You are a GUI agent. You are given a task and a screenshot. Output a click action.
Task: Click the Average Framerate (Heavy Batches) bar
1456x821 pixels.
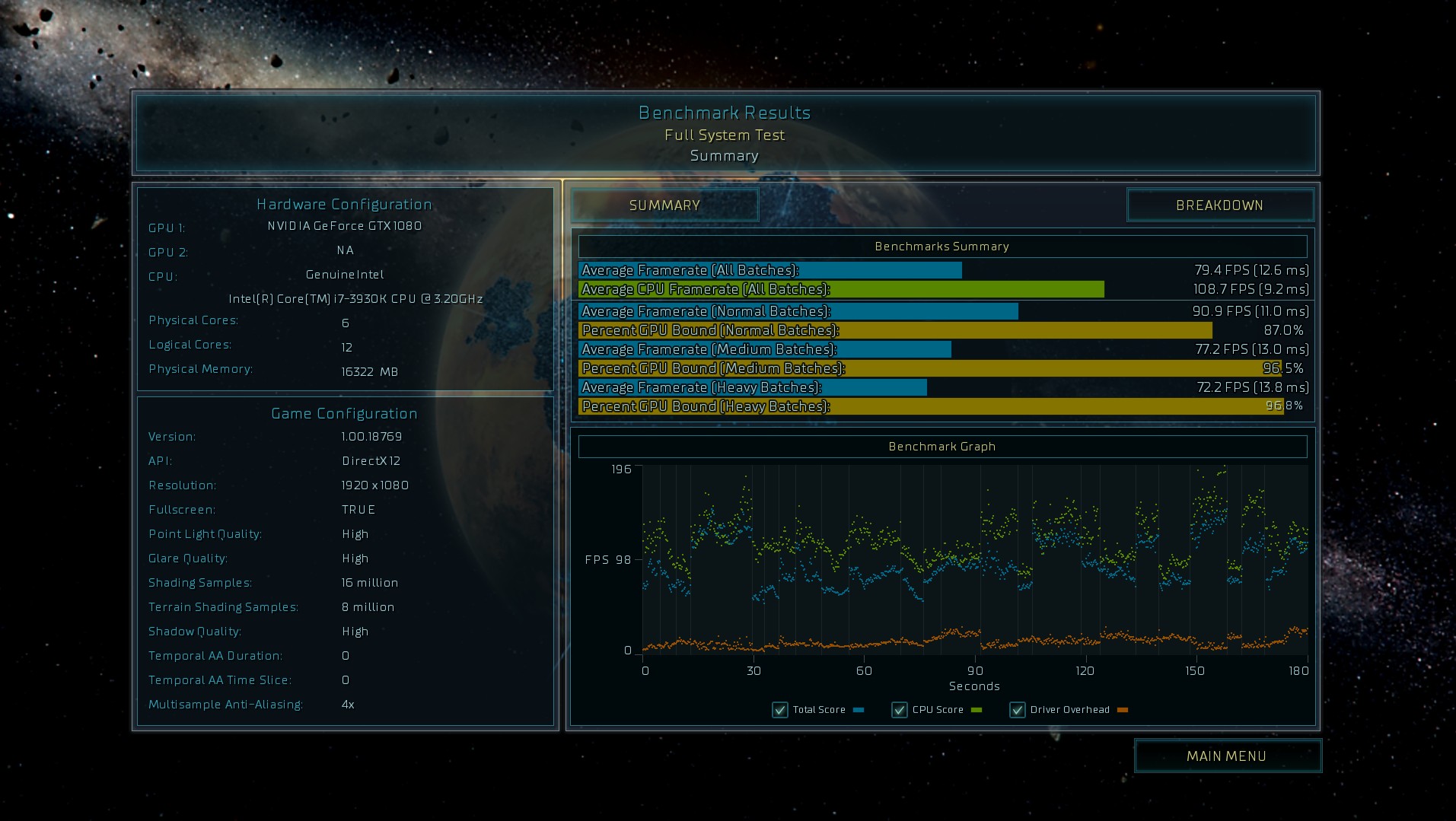[x=752, y=387]
